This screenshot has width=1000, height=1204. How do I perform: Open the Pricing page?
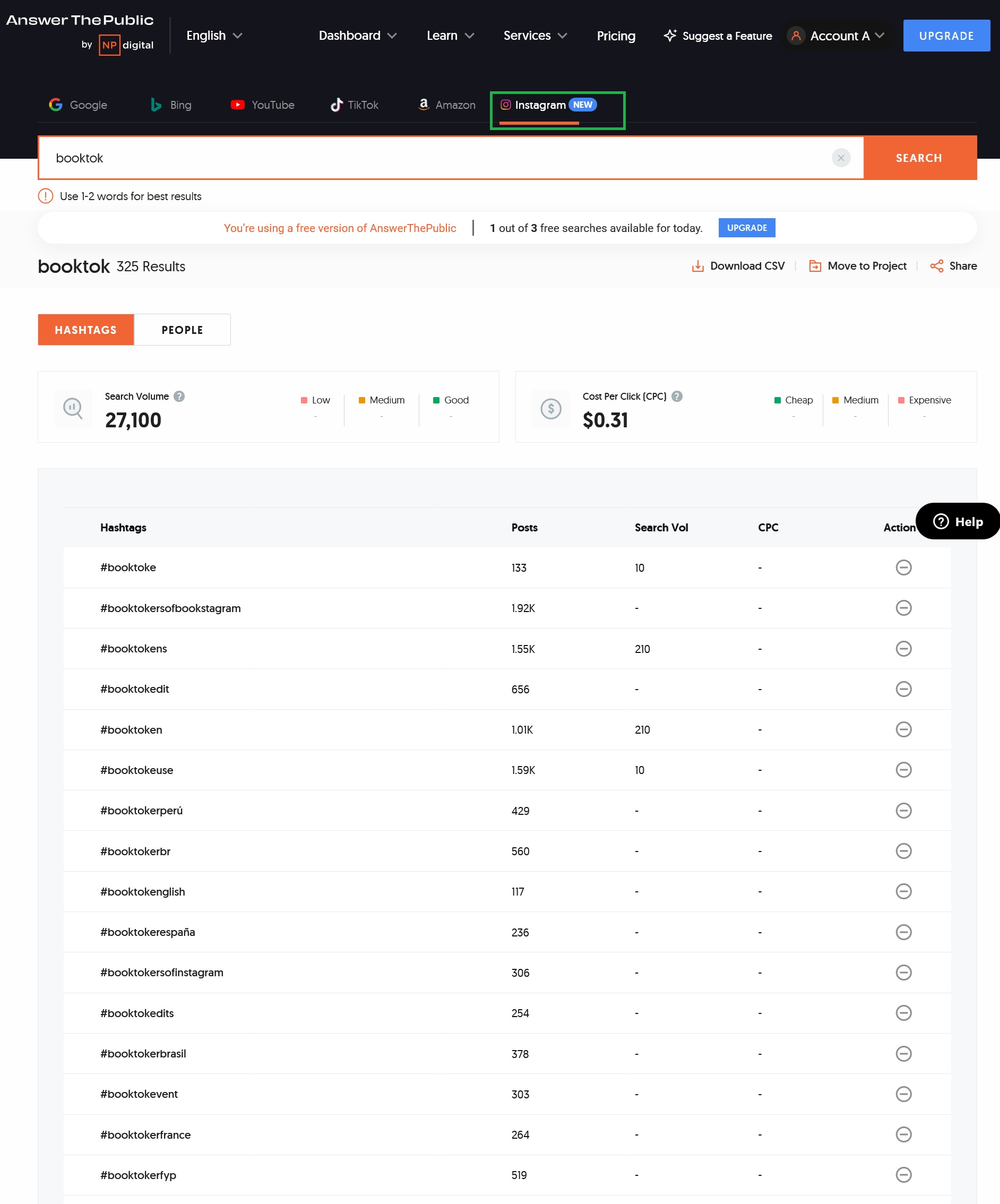[616, 36]
